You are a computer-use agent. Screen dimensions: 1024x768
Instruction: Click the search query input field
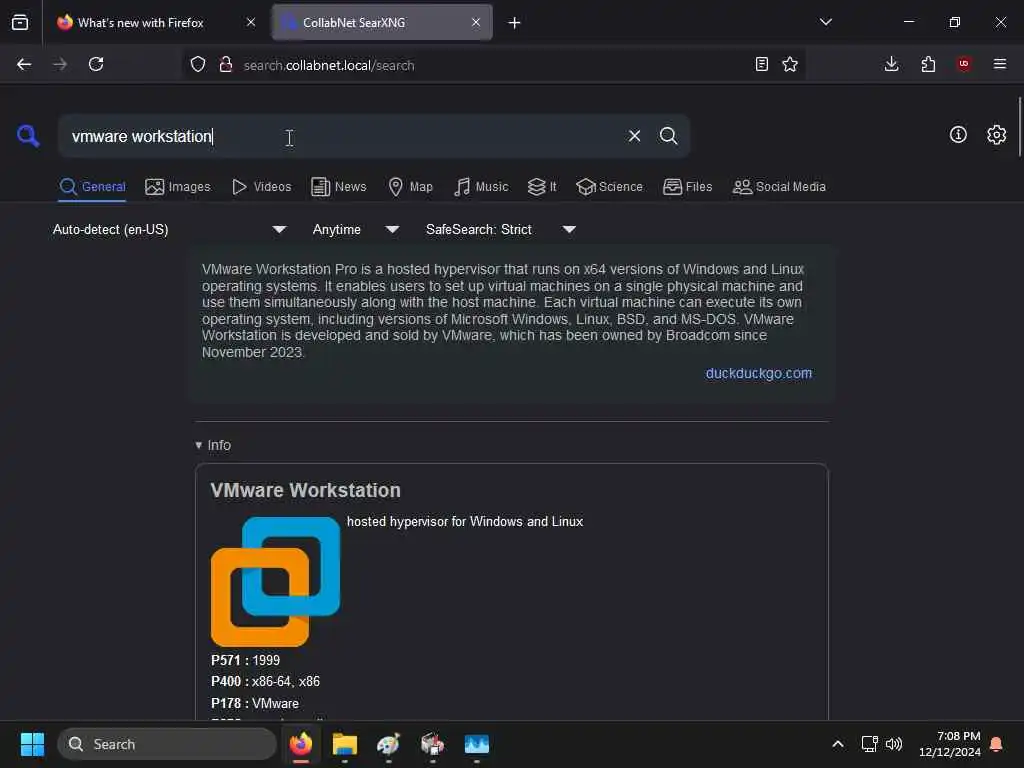(346, 136)
